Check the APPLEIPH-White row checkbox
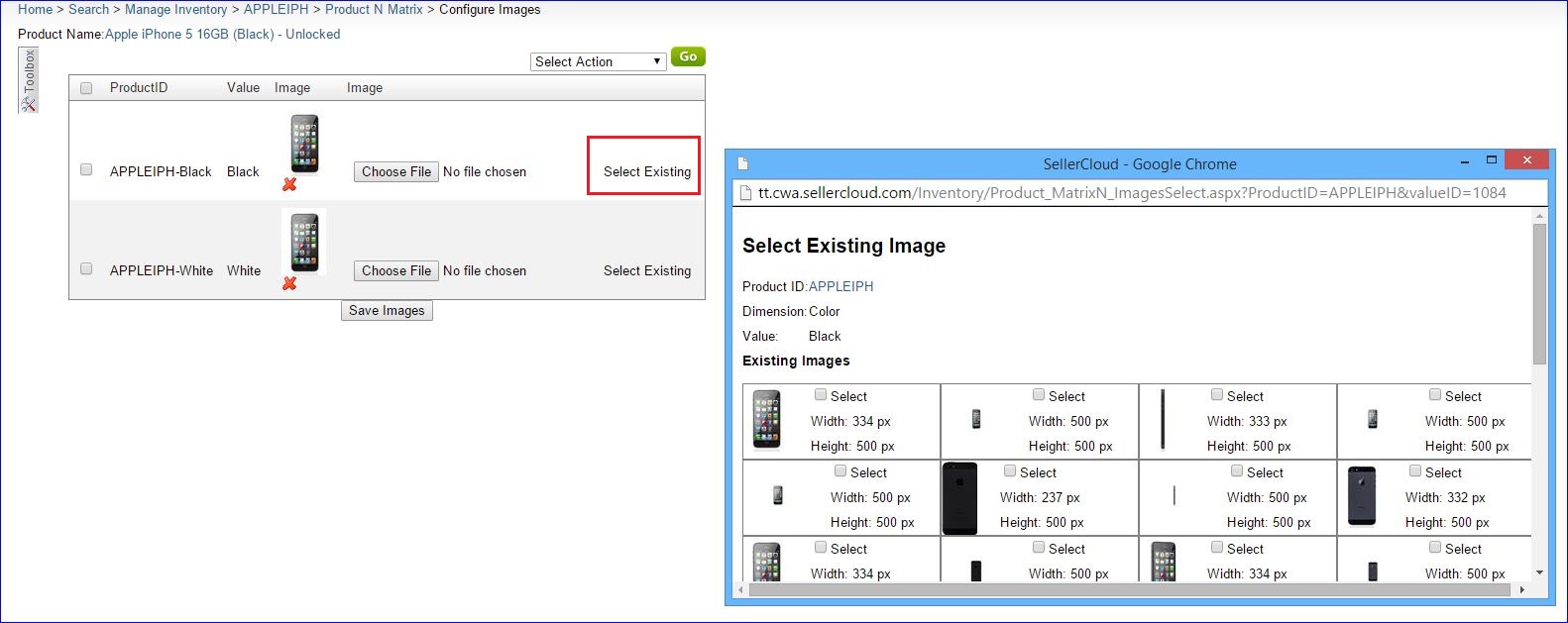The height and width of the screenshot is (623, 1568). click(x=86, y=269)
